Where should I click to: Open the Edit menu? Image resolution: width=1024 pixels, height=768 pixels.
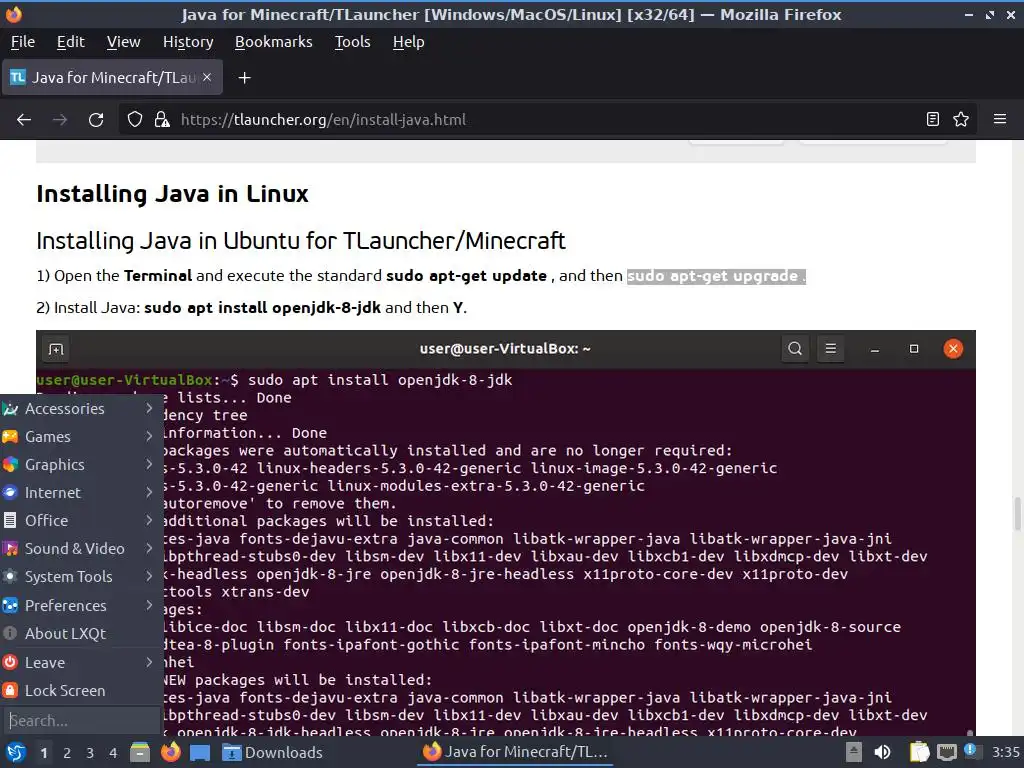click(71, 42)
